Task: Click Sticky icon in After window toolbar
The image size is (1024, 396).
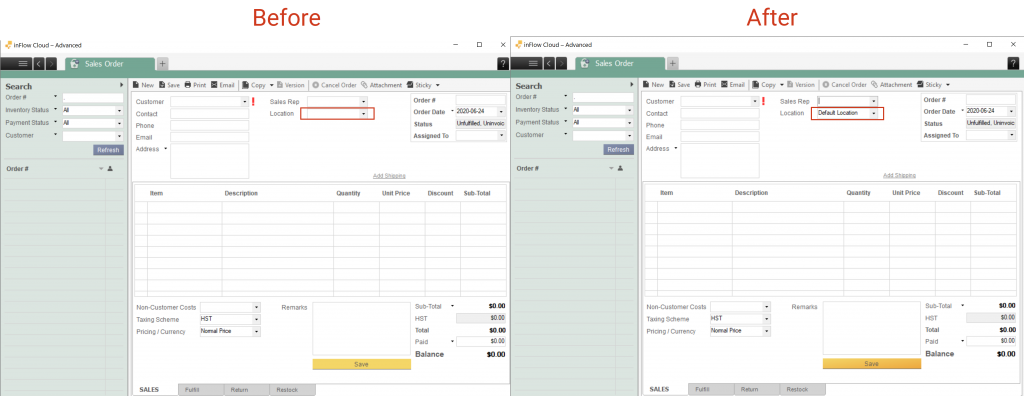Action: (x=920, y=85)
